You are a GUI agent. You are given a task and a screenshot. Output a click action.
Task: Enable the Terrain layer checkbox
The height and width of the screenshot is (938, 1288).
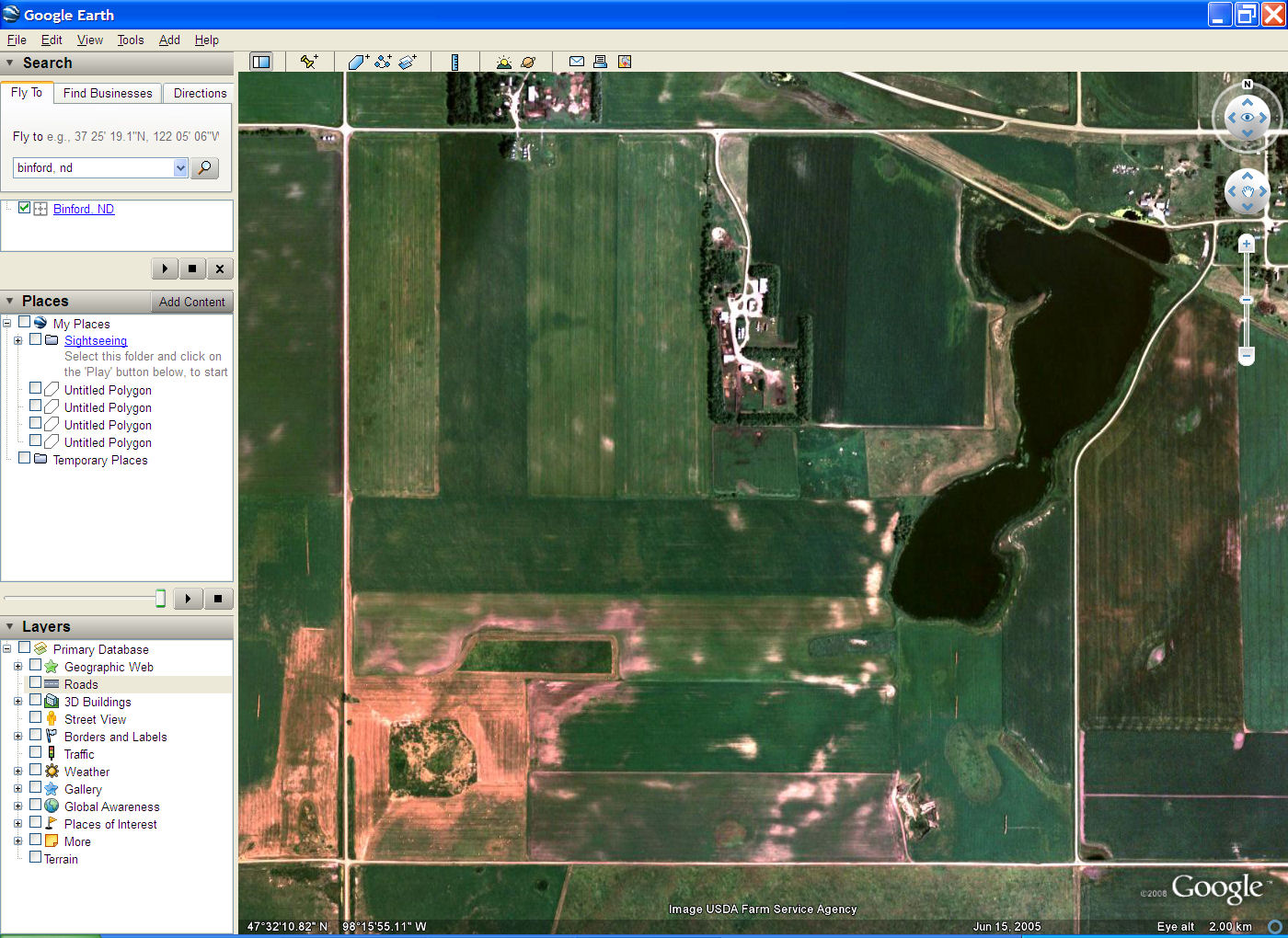tap(35, 857)
